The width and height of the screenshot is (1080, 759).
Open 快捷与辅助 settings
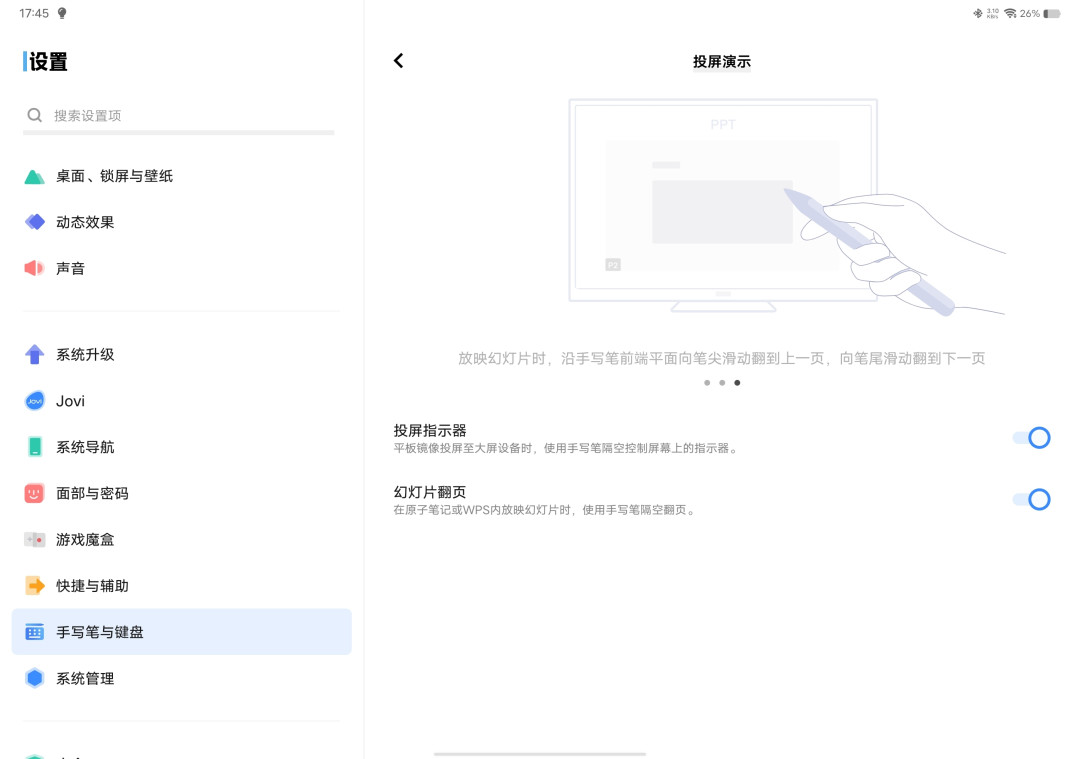tap(182, 585)
